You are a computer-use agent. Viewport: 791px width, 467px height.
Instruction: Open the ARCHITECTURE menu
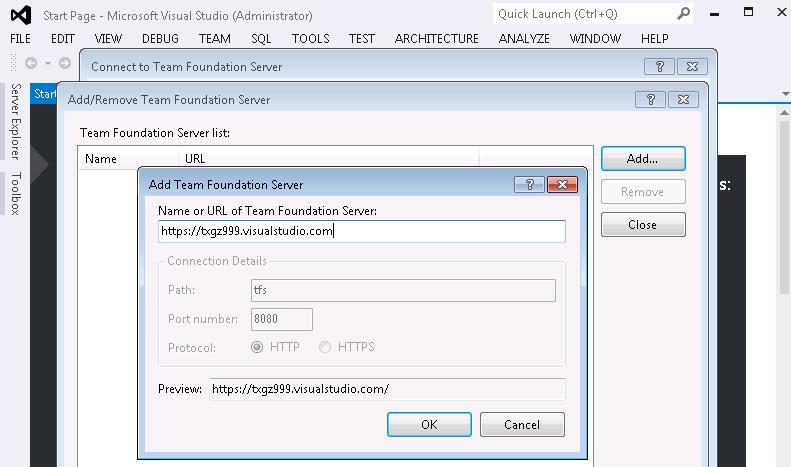click(436, 39)
